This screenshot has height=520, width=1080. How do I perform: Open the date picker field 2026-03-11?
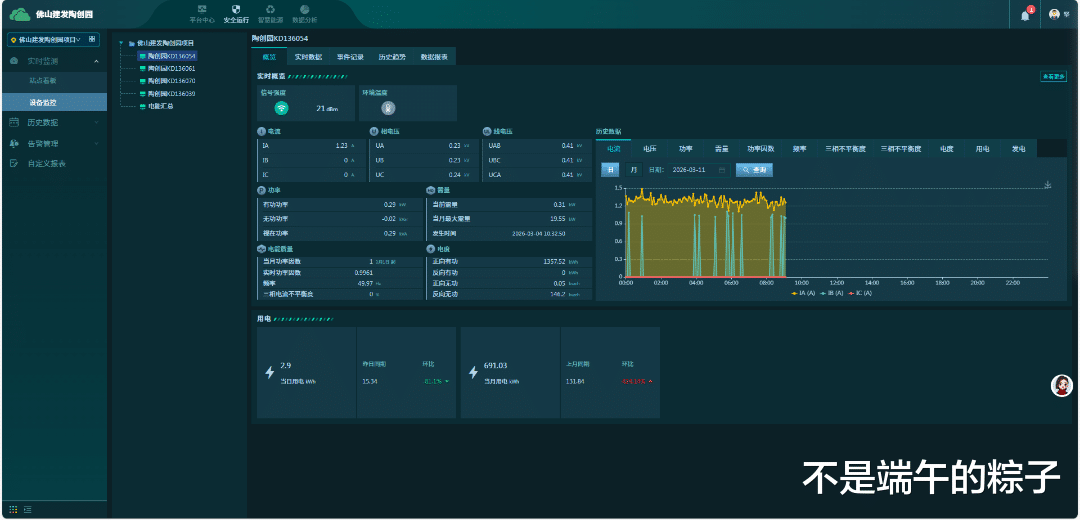698,169
